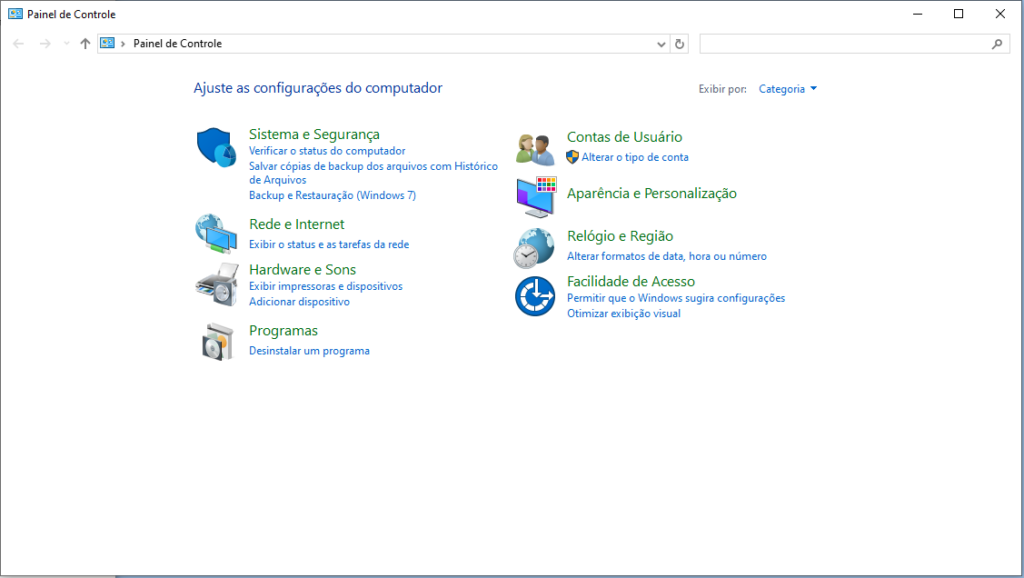1024x578 pixels.
Task: Open the Contas de Usuário people icon
Action: pyautogui.click(x=535, y=149)
